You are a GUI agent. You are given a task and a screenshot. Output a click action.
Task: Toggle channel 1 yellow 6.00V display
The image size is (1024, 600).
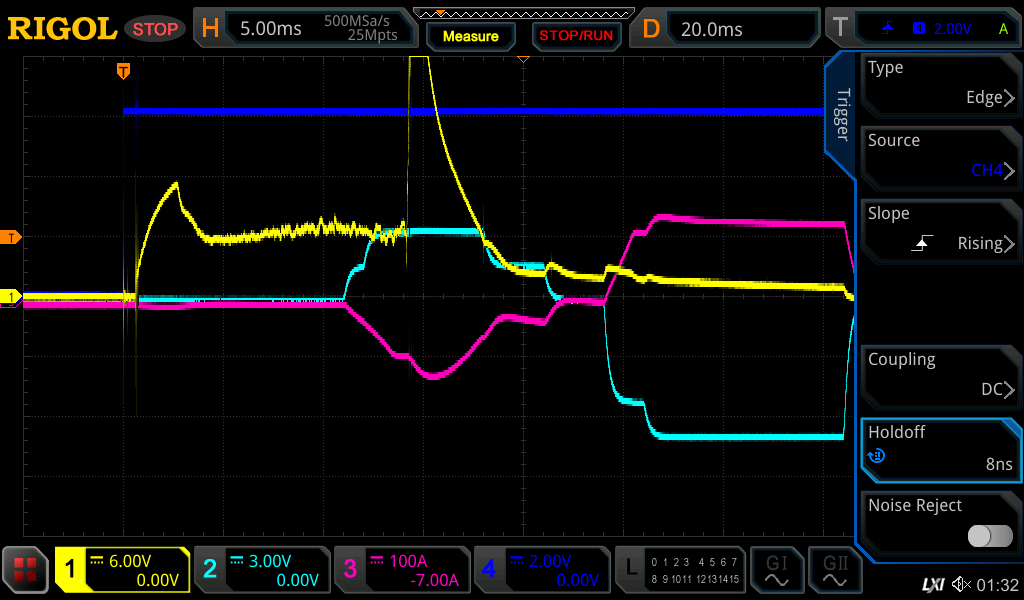pyautogui.click(x=123, y=571)
